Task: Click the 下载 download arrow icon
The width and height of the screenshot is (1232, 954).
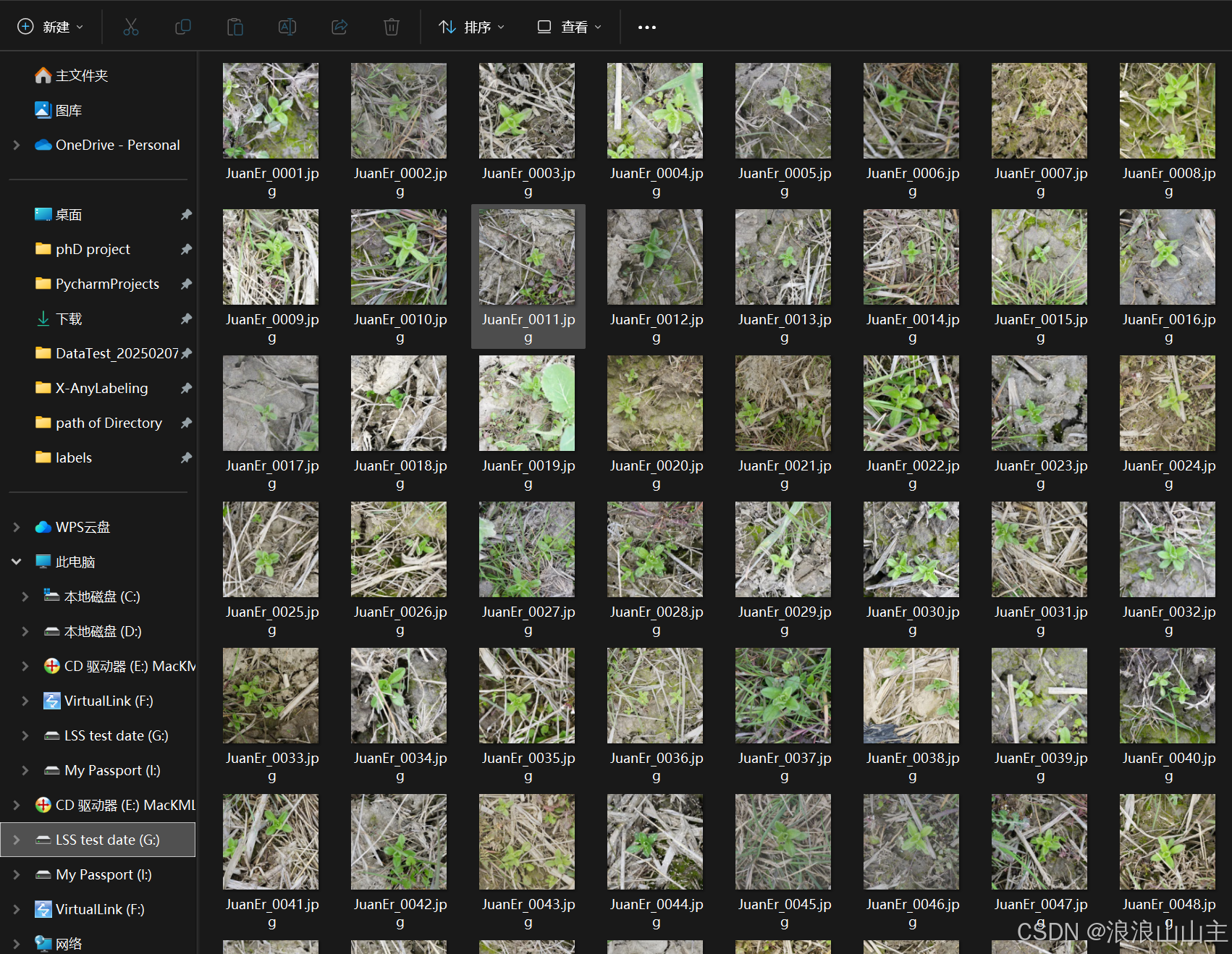Action: pyautogui.click(x=43, y=318)
